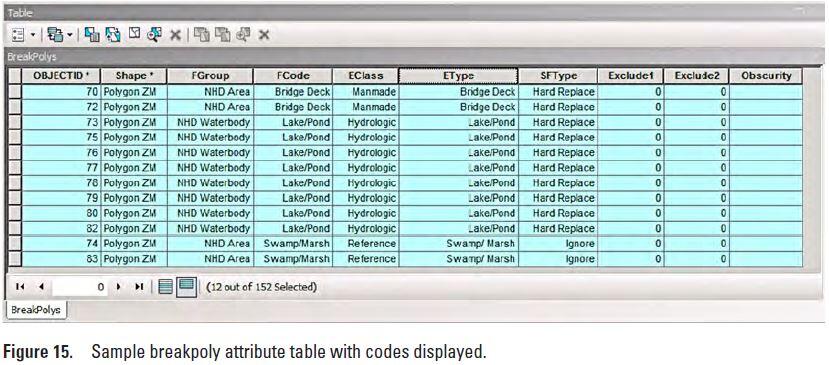
Task: Click Exclude1 value 0 in row 75
Action: point(631,138)
